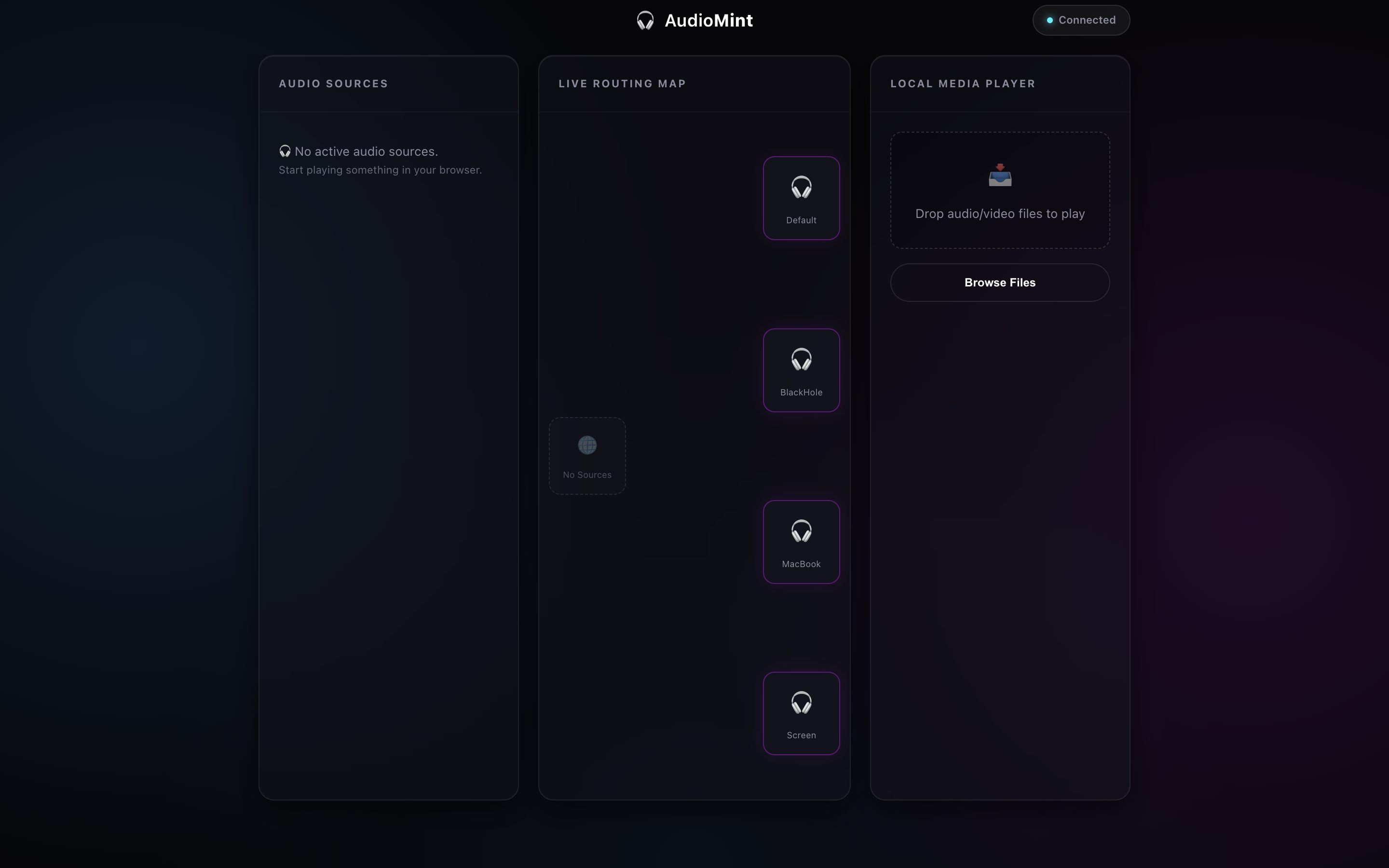Click the 'No active audio sources.' message

pos(366,151)
